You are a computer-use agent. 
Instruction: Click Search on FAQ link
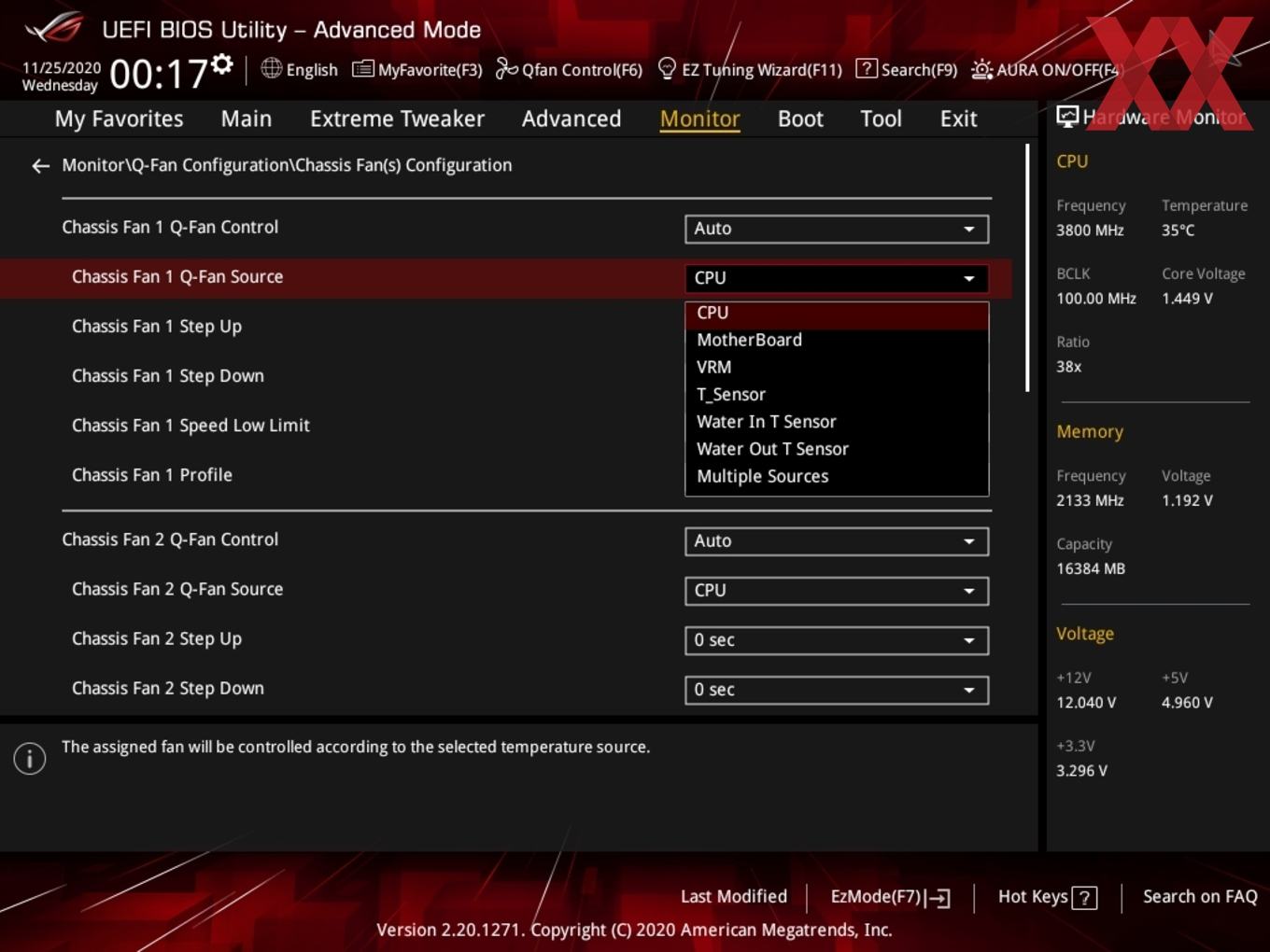(x=1200, y=897)
